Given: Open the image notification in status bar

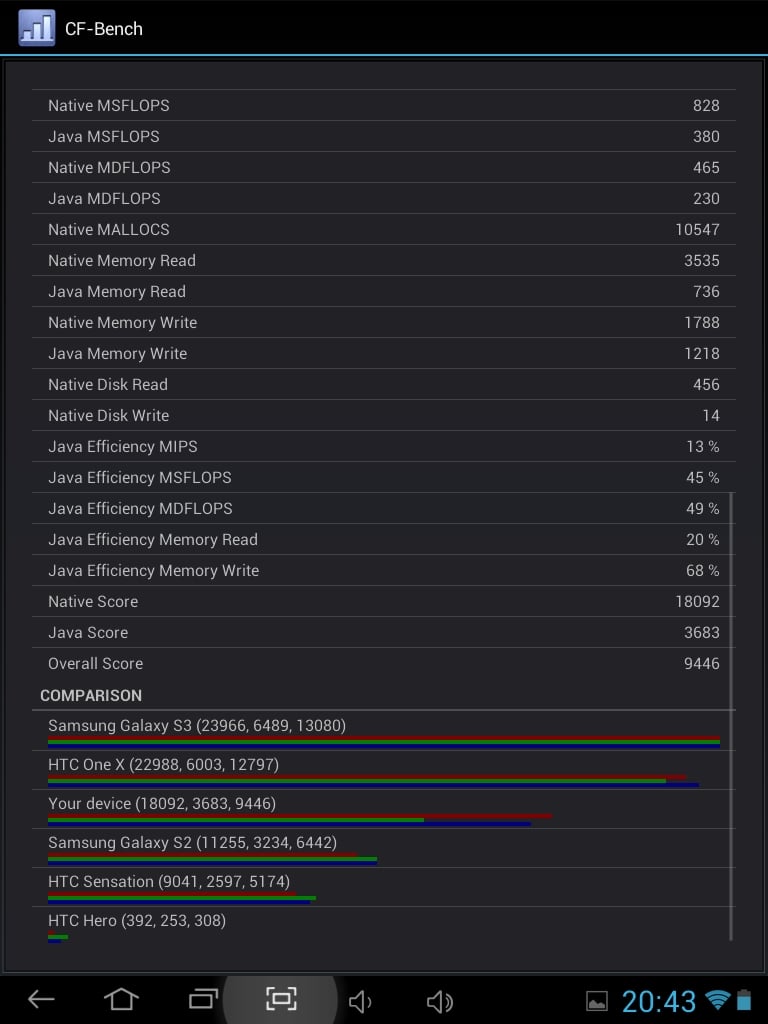Looking at the screenshot, I should click(x=597, y=1001).
